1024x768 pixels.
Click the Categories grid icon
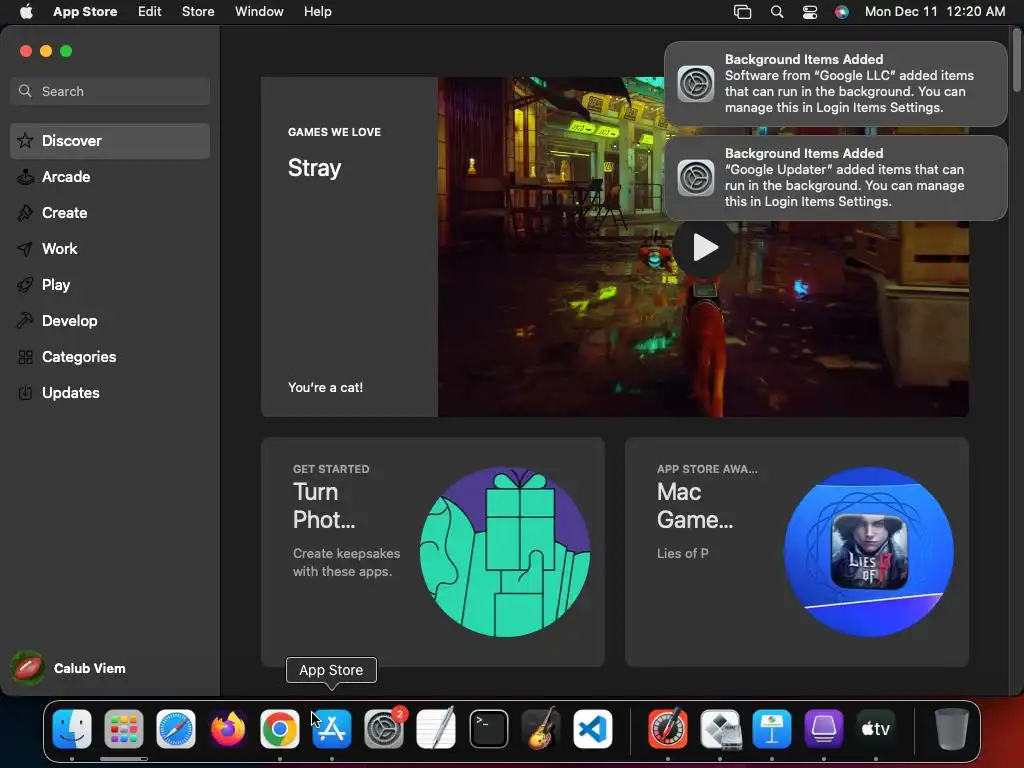[25, 357]
